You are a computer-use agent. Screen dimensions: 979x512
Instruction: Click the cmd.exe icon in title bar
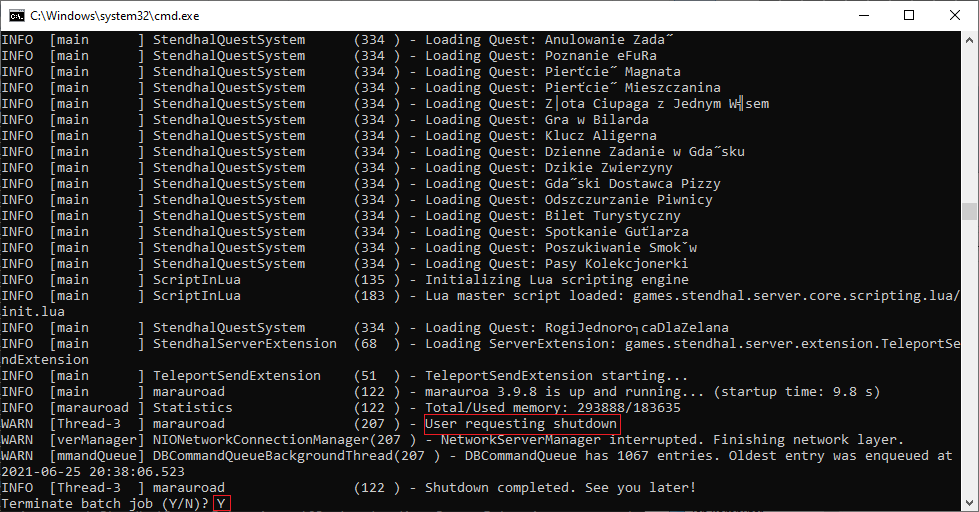click(x=16, y=16)
